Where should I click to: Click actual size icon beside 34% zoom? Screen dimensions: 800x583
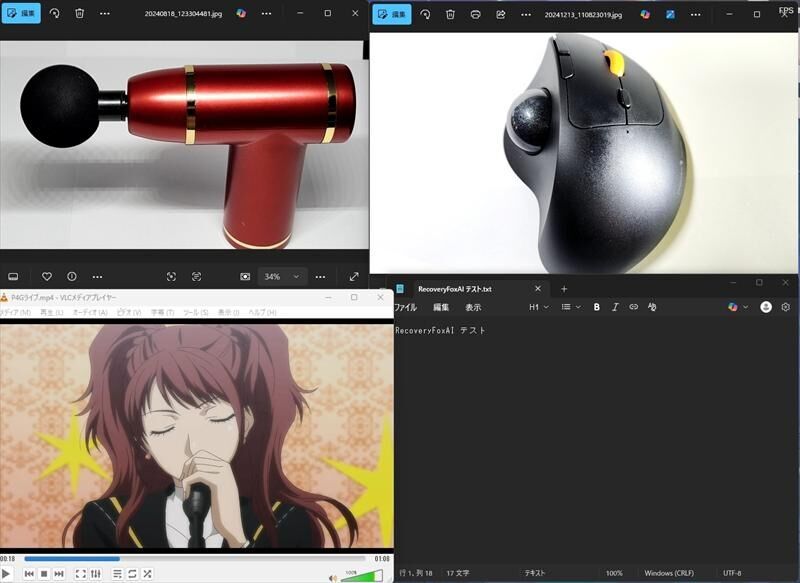245,276
